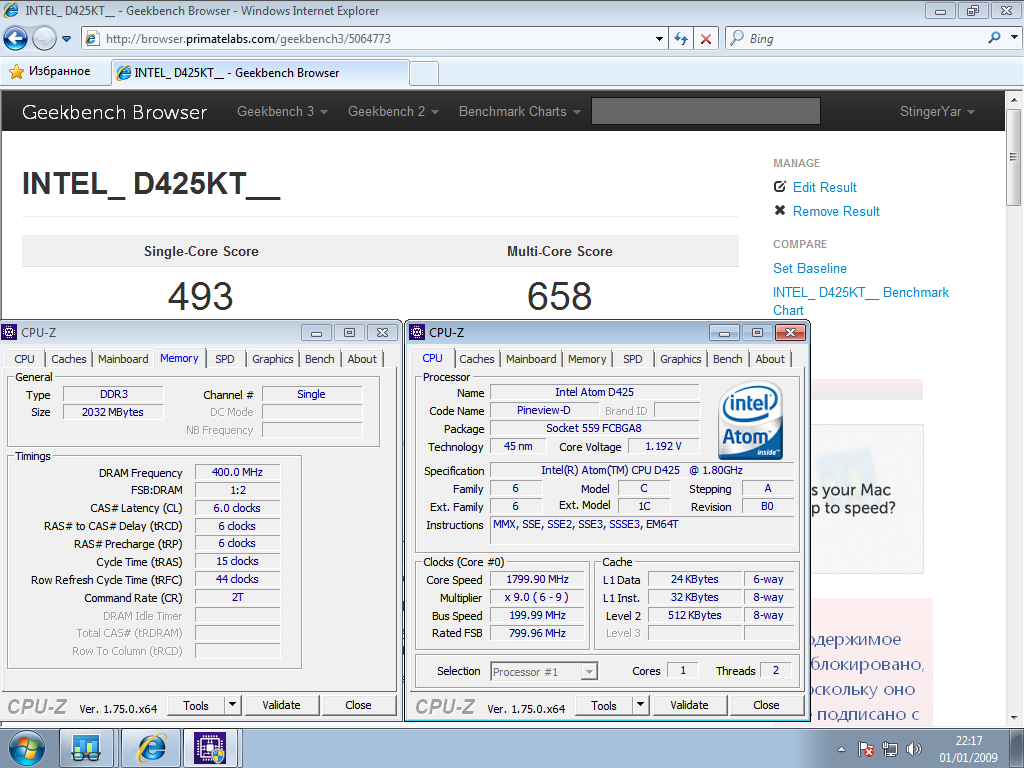The width and height of the screenshot is (1024, 768).
Task: Open the Windows Start orb
Action: tap(27, 748)
